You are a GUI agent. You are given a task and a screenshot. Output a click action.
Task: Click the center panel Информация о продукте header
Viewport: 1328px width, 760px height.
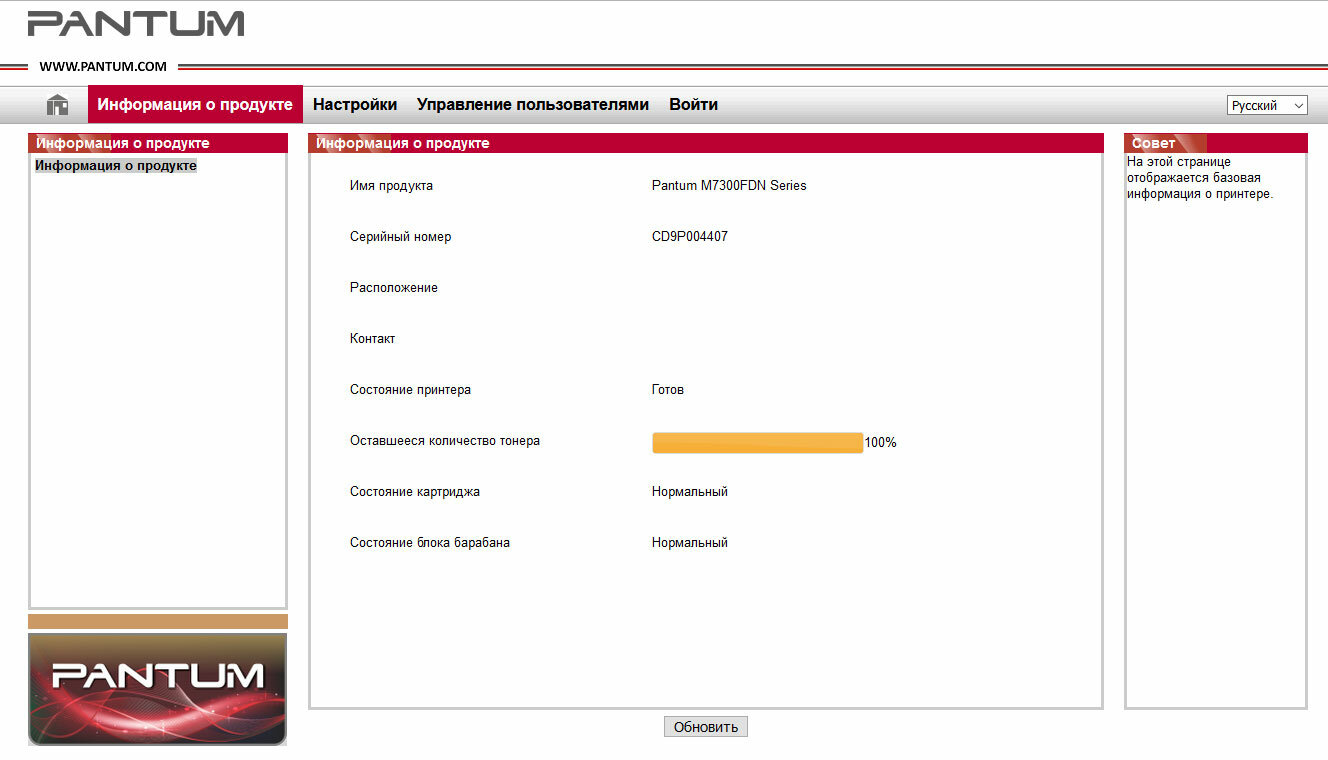[x=706, y=143]
